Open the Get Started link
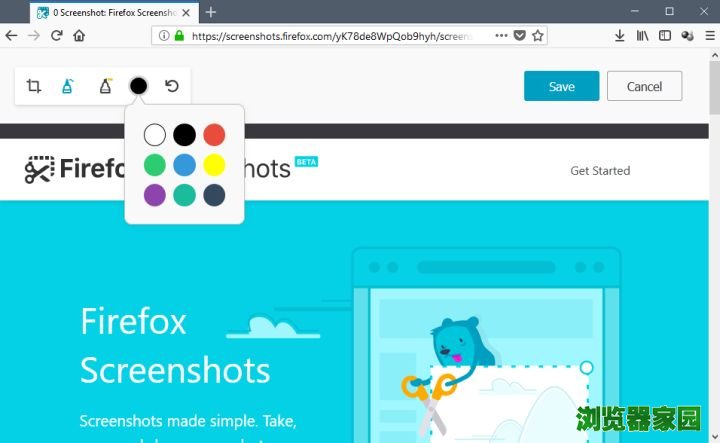Screen dimensions: 720x443 pos(600,171)
